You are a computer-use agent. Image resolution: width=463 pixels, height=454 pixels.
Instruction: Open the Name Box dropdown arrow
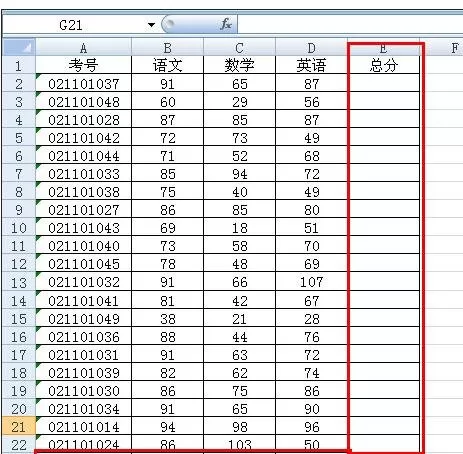click(151, 25)
